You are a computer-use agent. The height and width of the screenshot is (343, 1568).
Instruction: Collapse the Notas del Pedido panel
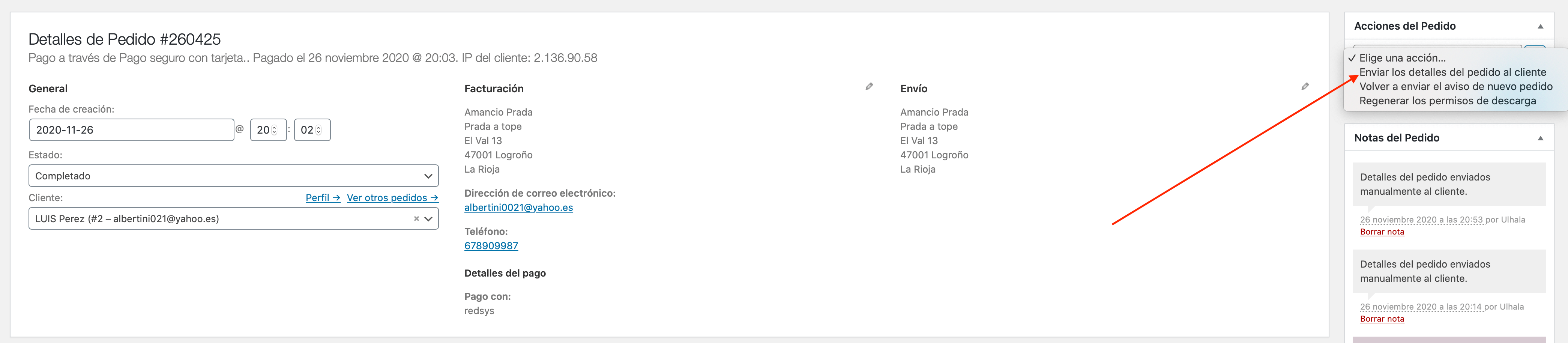1541,138
